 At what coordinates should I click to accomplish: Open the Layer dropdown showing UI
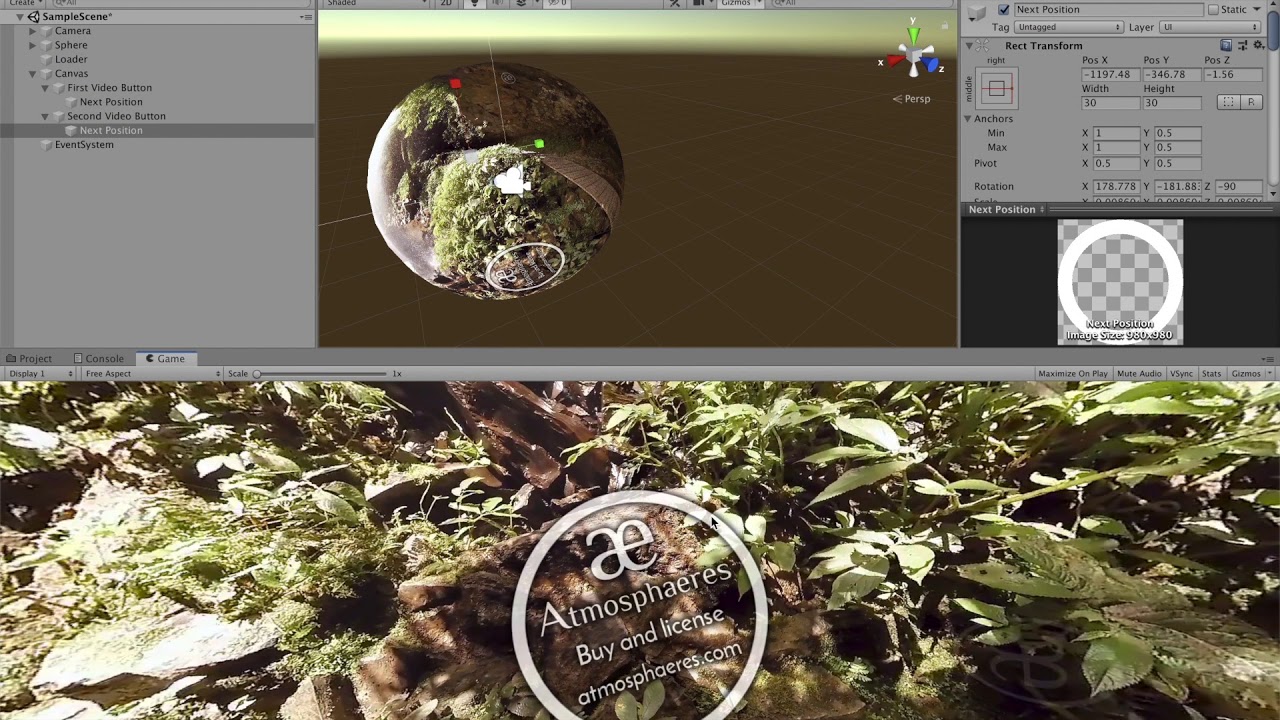click(1211, 27)
